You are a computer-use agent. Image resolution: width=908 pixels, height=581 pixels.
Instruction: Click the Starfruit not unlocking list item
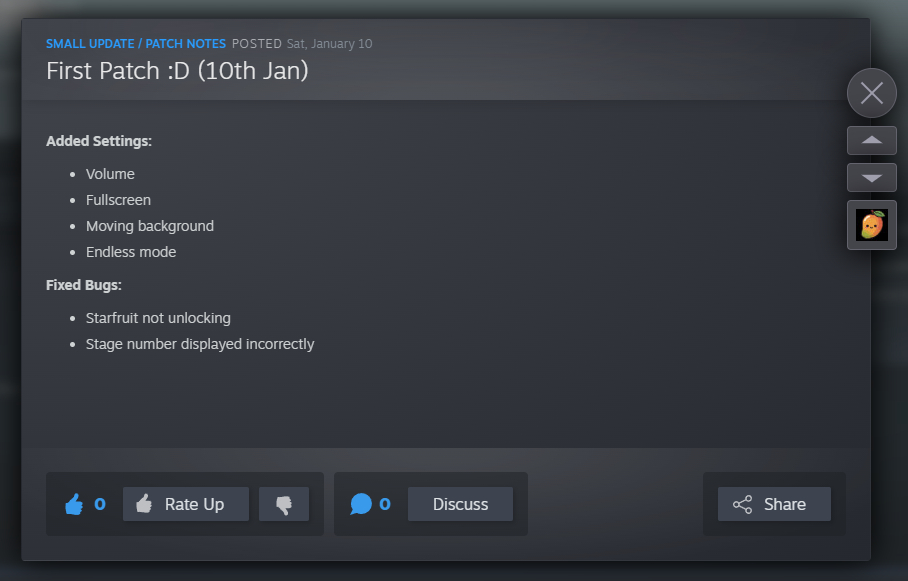point(158,318)
